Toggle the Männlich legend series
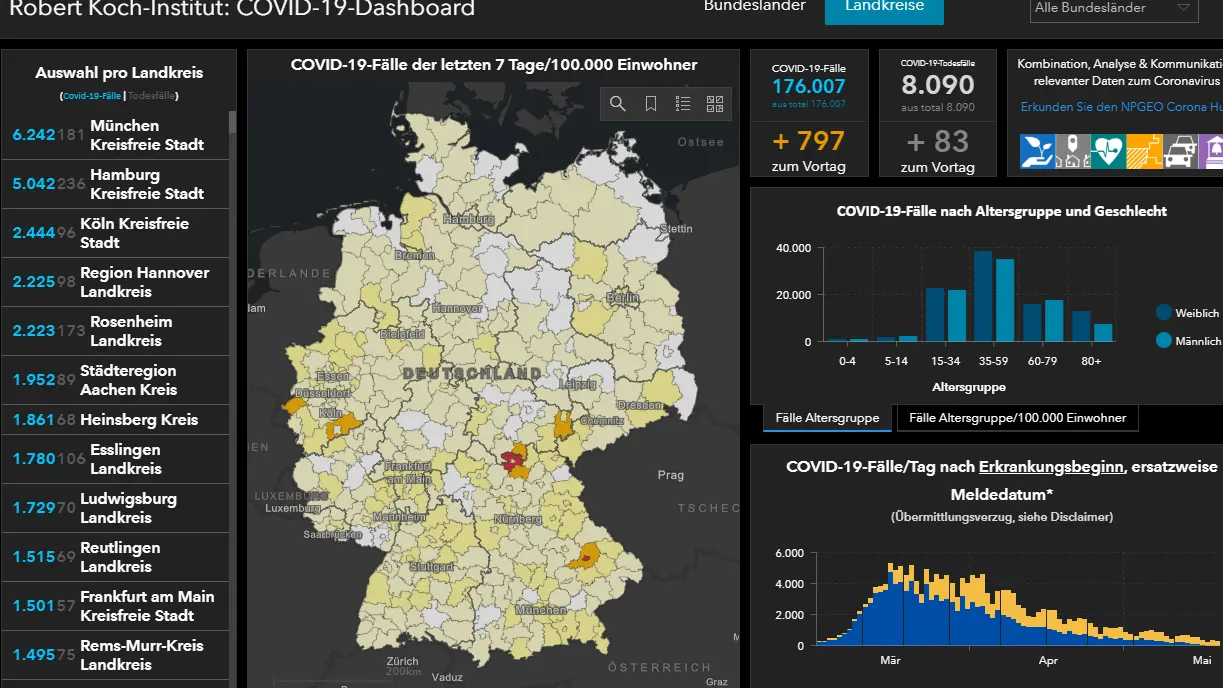The width and height of the screenshot is (1223, 688). click(1188, 341)
